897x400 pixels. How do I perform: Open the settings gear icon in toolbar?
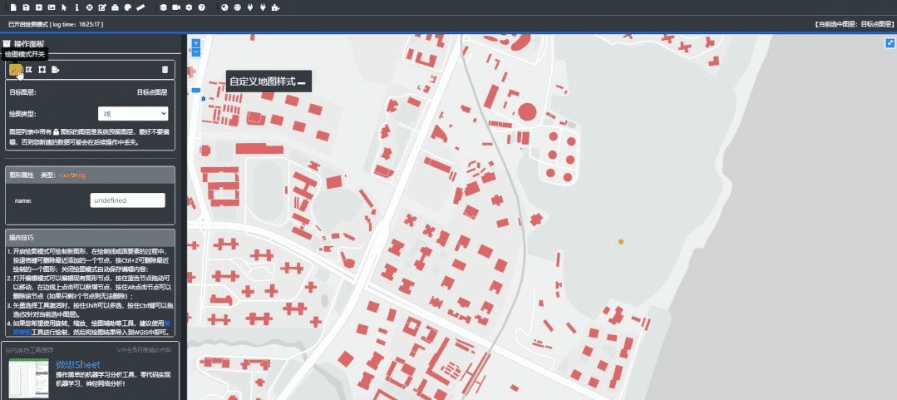189,7
